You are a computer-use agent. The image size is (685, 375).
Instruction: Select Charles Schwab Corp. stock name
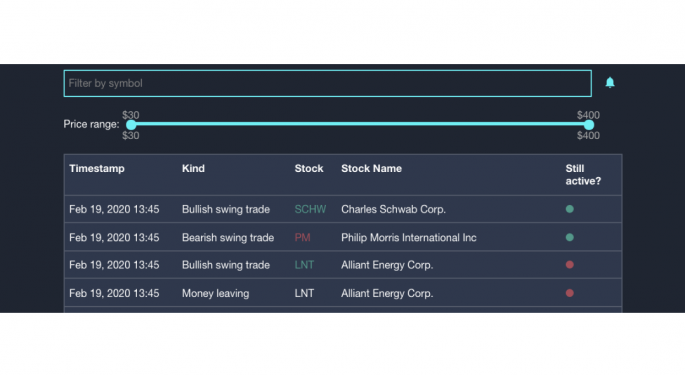[393, 209]
